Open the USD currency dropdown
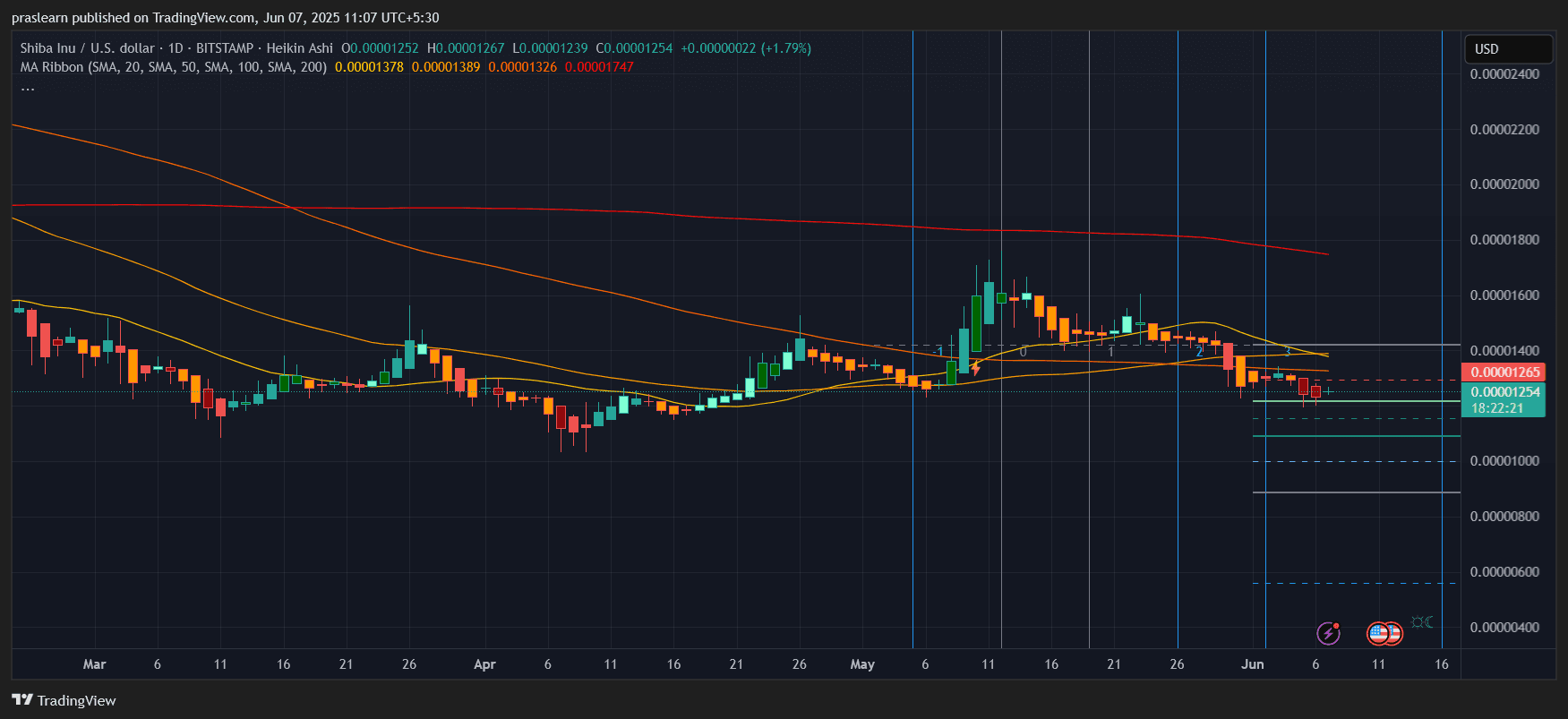1568x719 pixels. (1507, 49)
